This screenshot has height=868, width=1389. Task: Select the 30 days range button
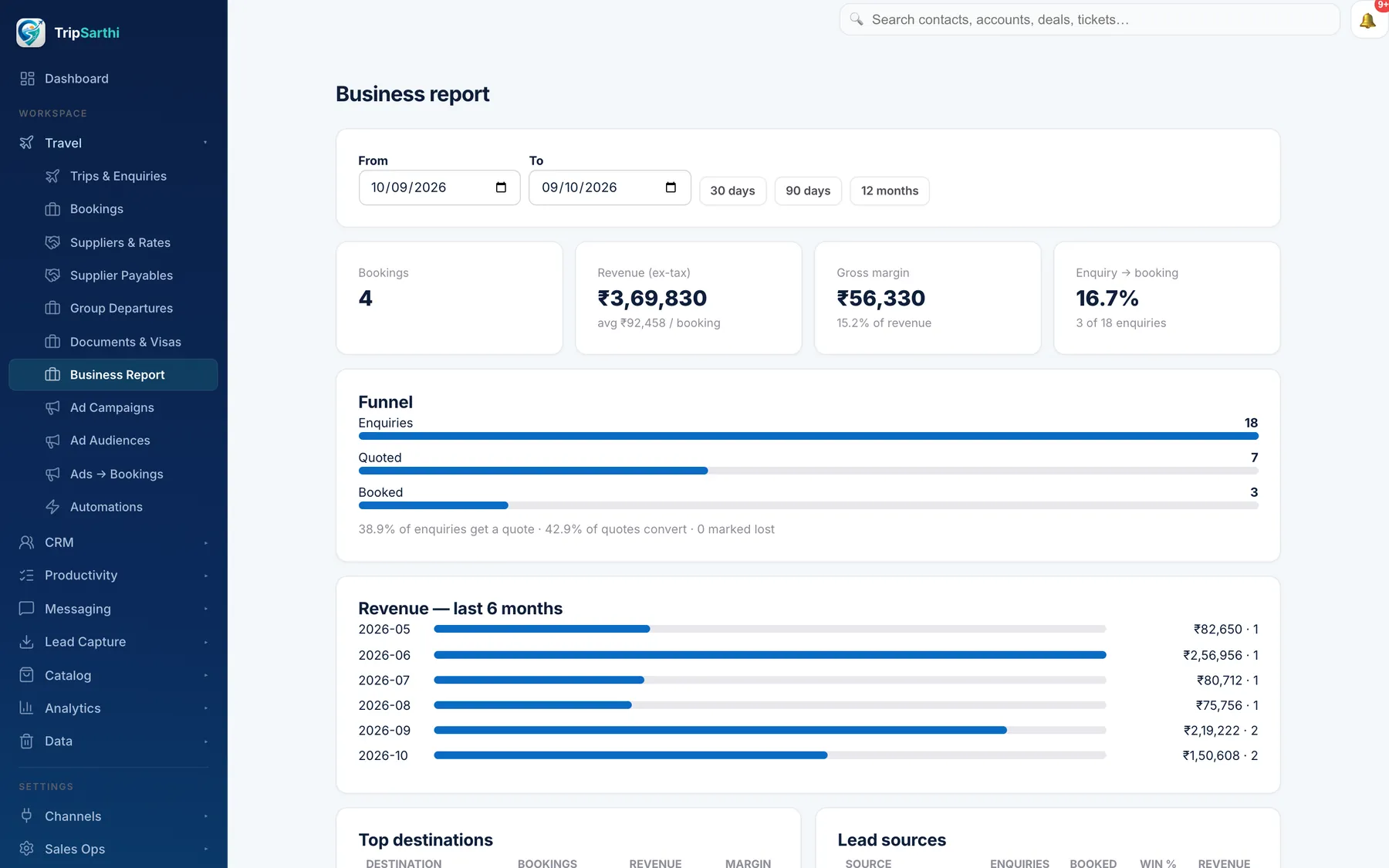tap(732, 191)
